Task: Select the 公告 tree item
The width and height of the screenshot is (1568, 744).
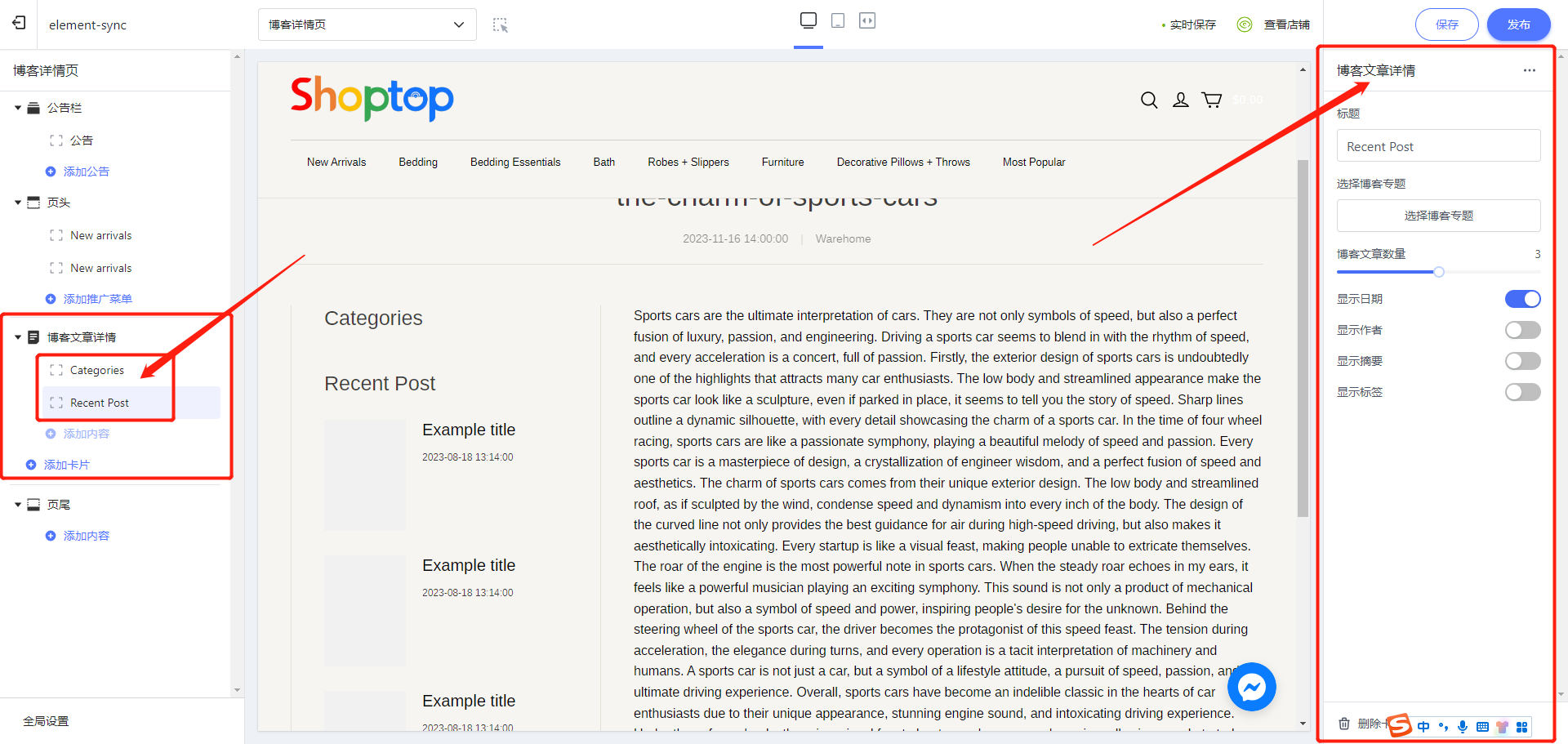Action: [131, 140]
